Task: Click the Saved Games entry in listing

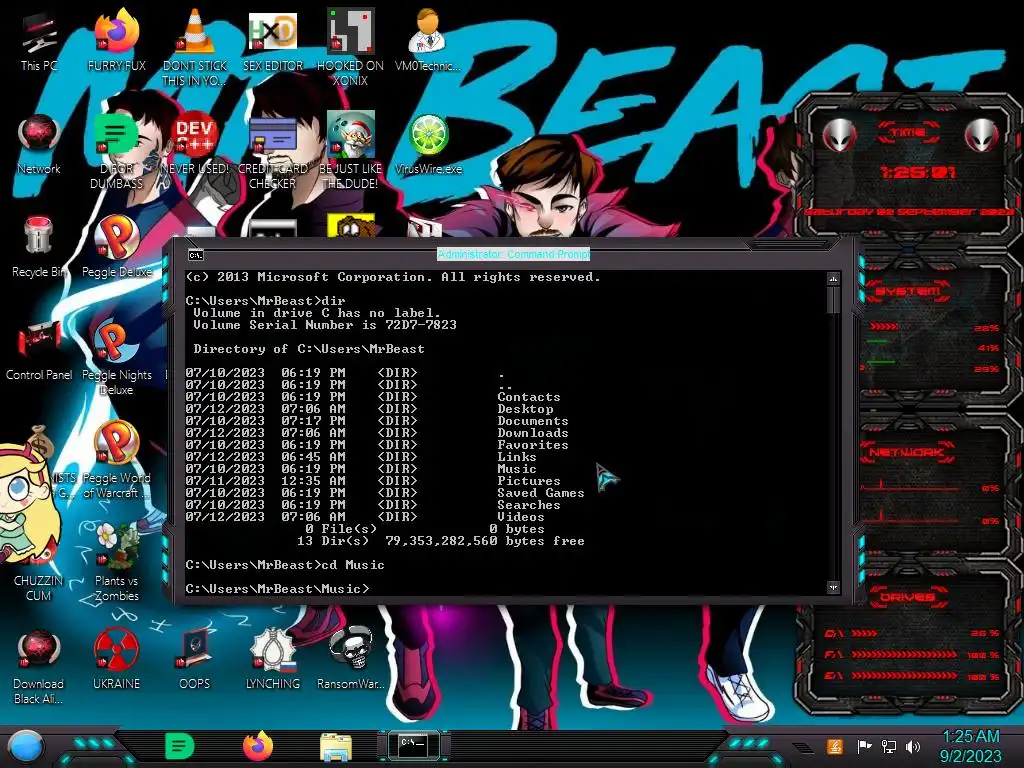Action: (x=541, y=493)
